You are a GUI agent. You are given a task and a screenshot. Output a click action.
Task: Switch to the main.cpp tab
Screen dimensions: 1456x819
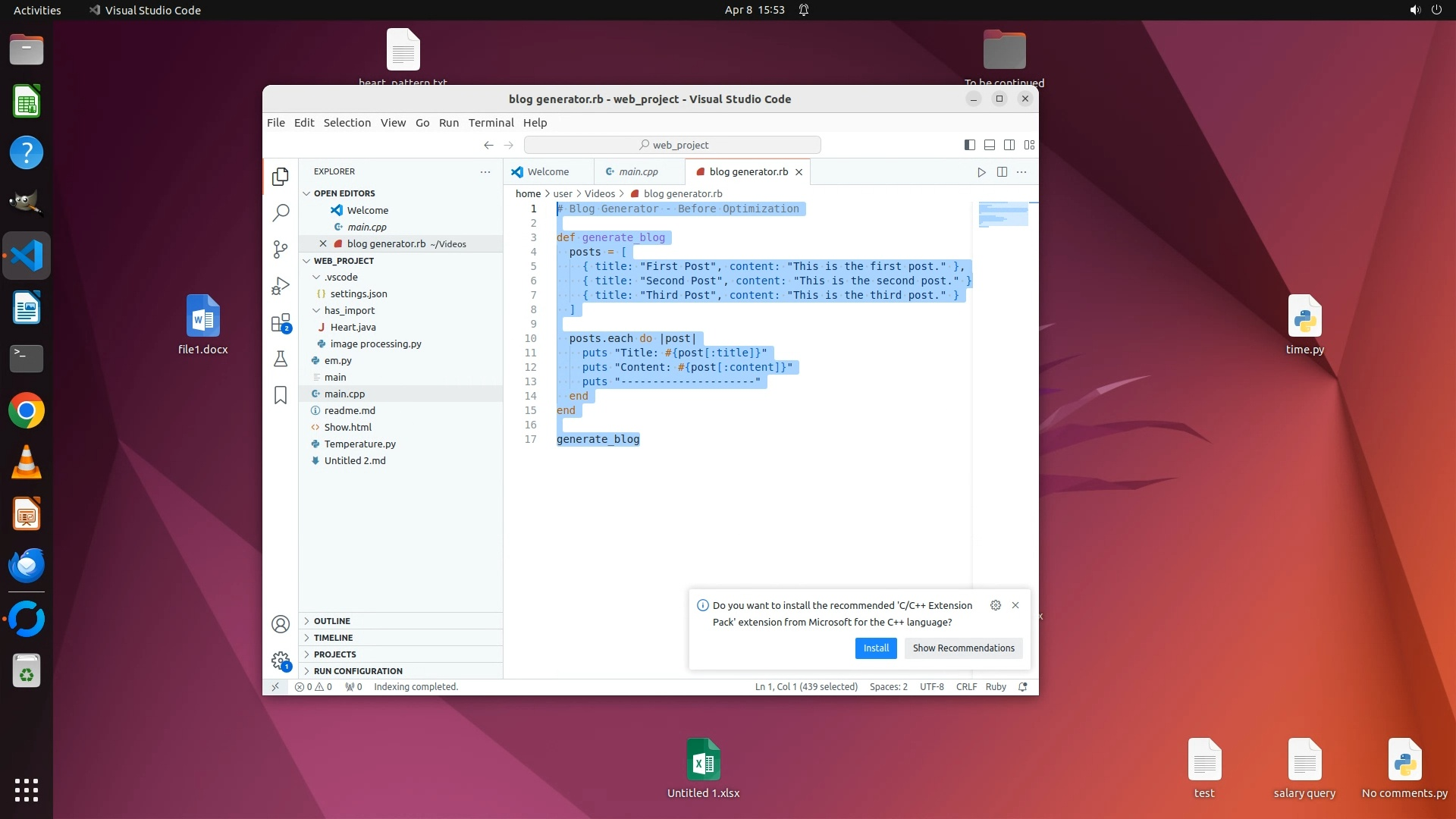pyautogui.click(x=638, y=172)
